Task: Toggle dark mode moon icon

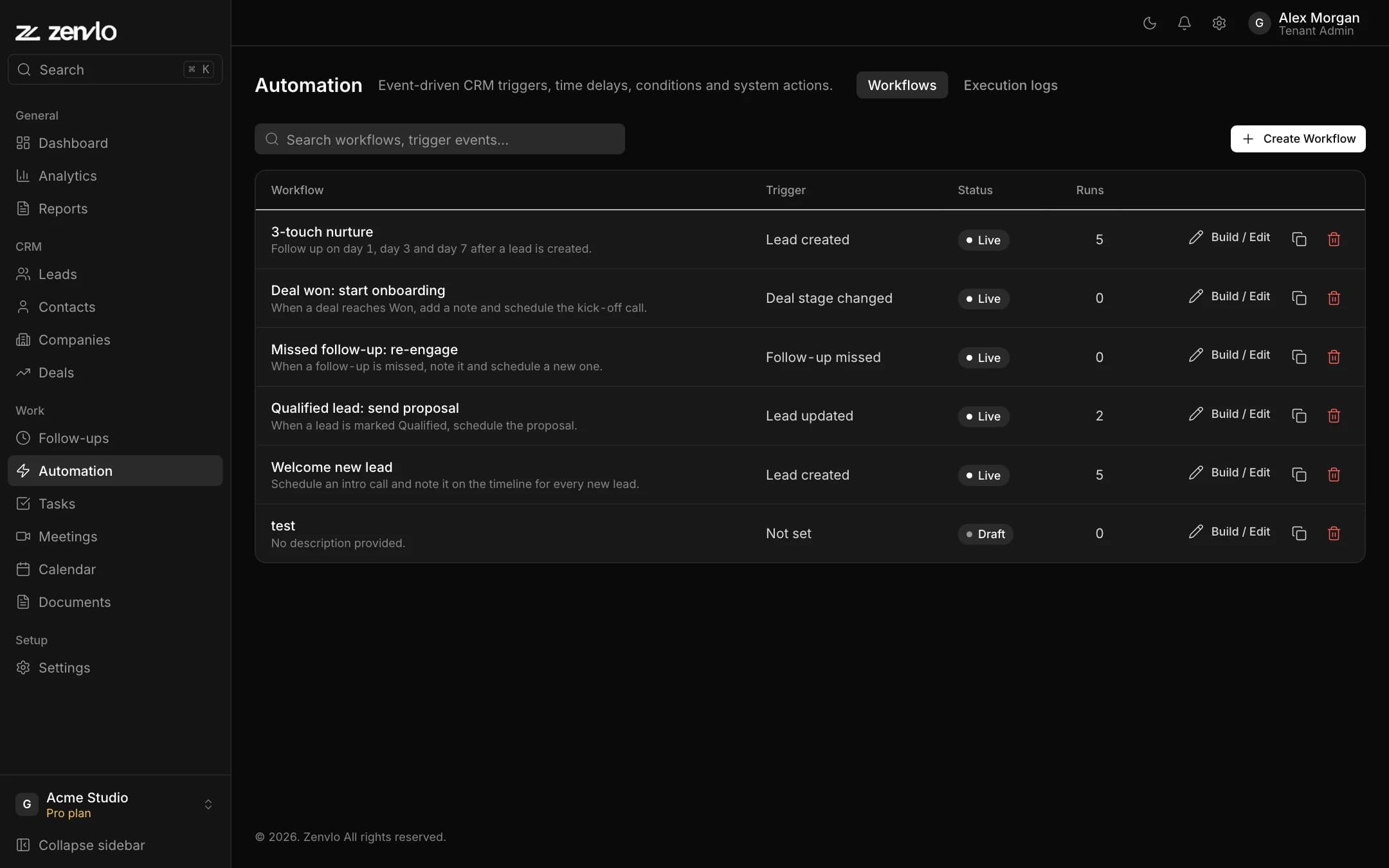Action: click(x=1149, y=23)
